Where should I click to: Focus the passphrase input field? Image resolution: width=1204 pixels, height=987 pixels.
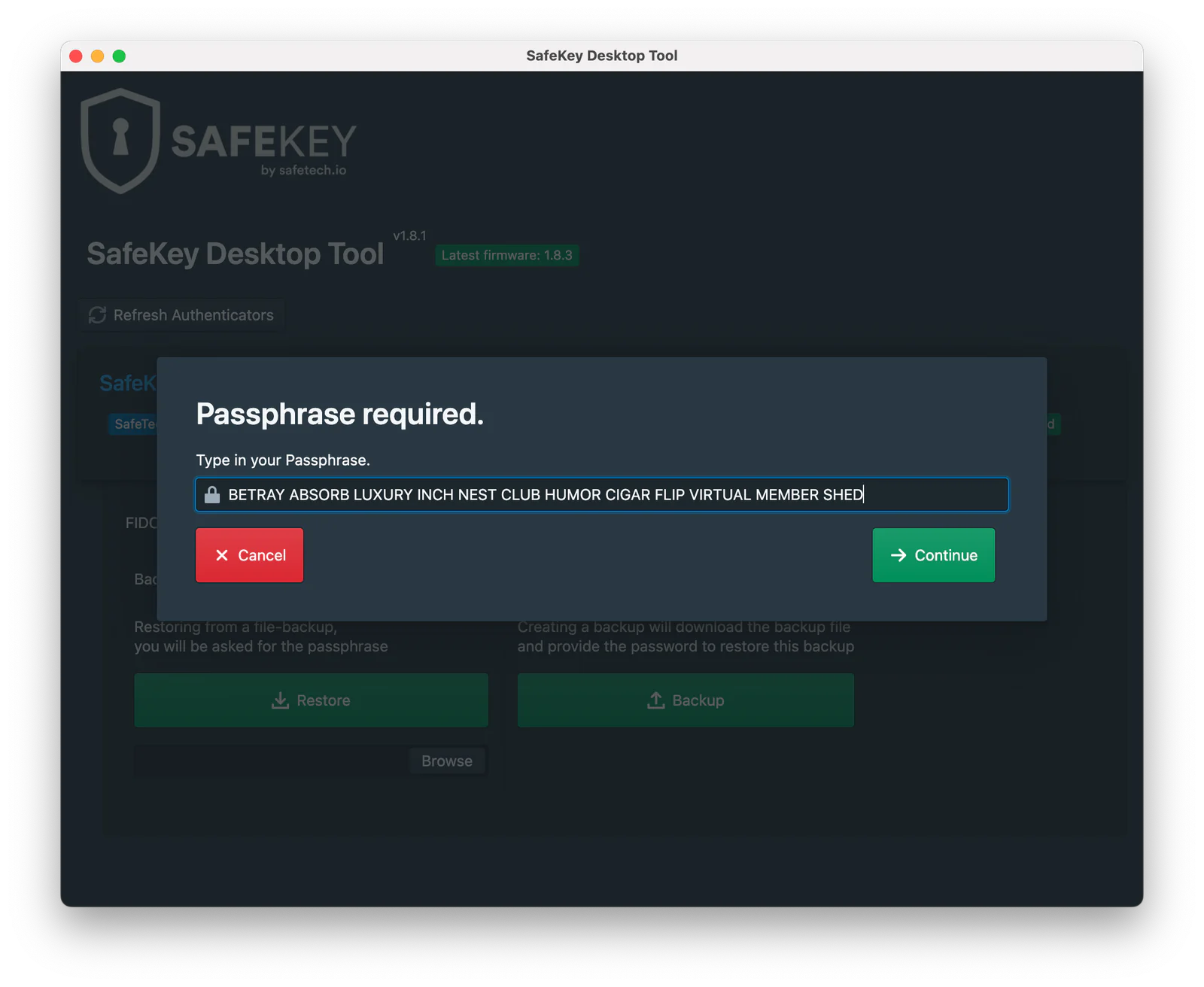click(601, 494)
